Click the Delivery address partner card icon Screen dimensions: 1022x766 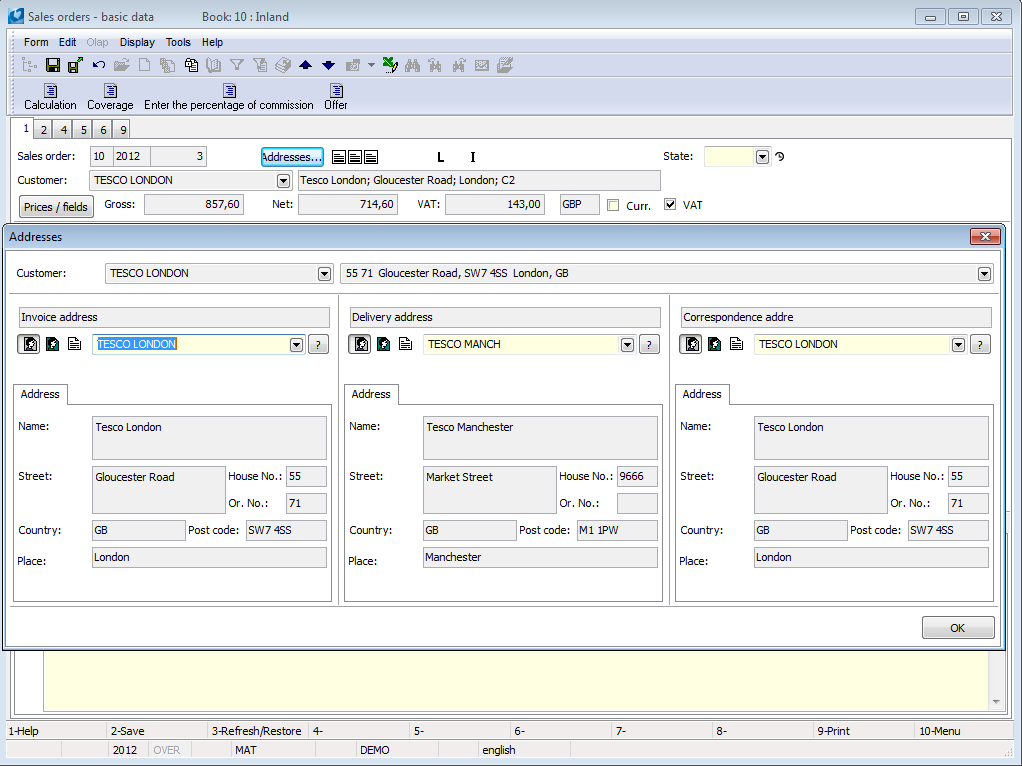click(360, 344)
